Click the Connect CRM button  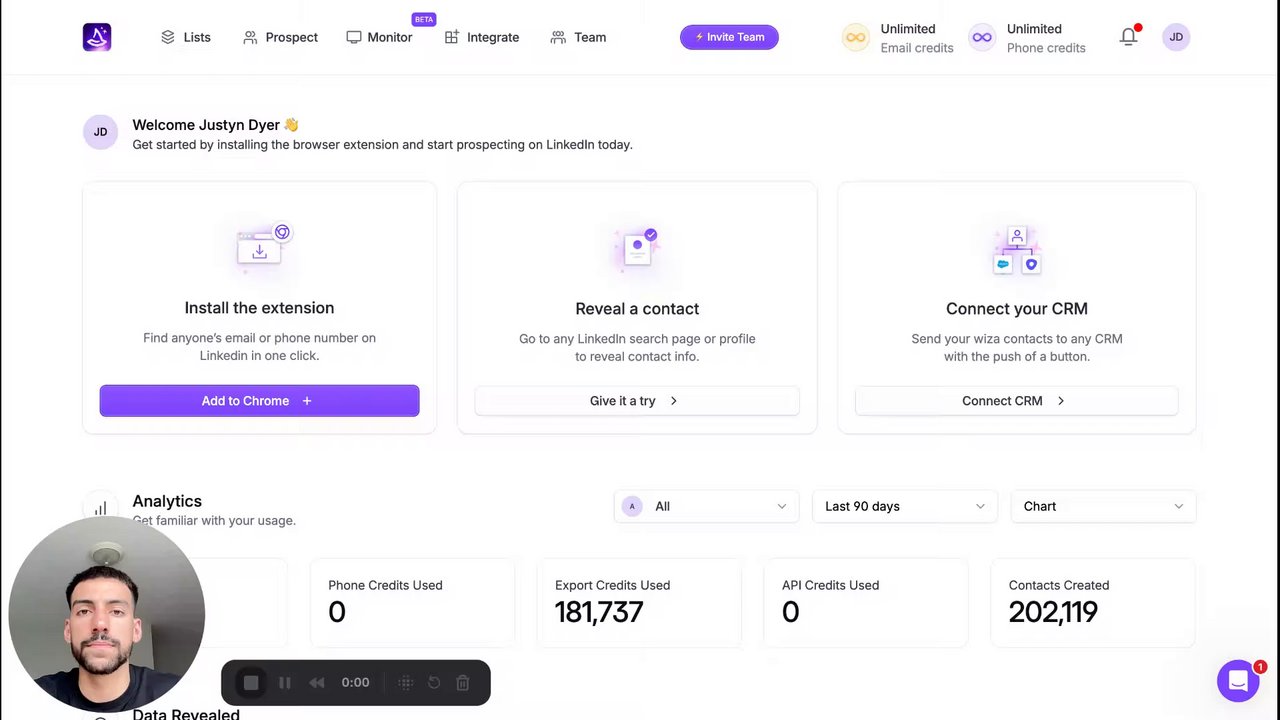point(1016,401)
